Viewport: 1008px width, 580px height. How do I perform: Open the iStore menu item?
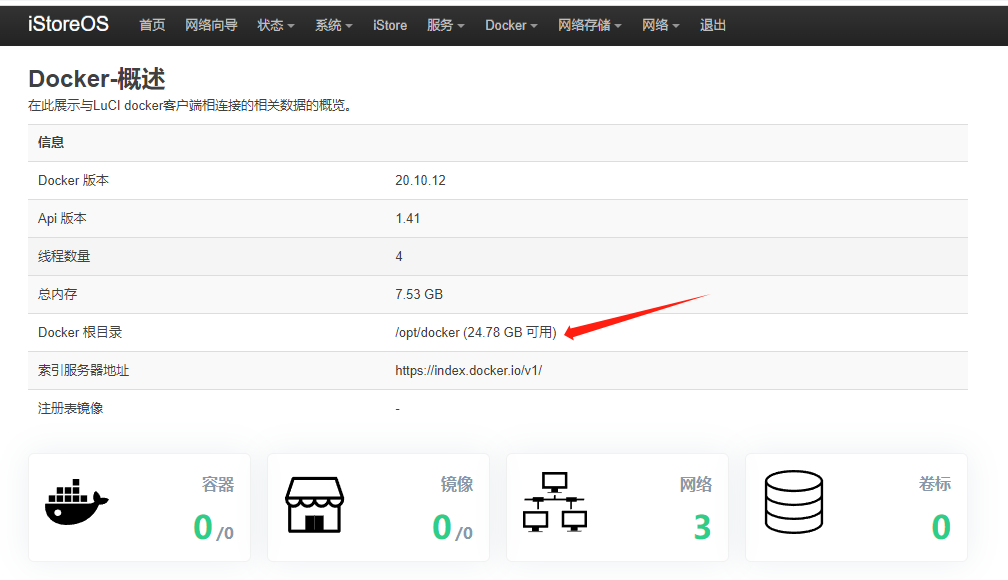click(x=389, y=25)
